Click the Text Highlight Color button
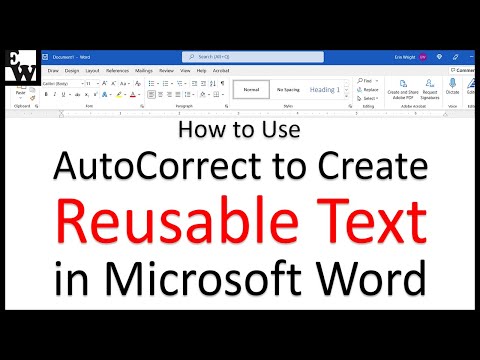This screenshot has height=360, width=480. pyautogui.click(x=119, y=95)
